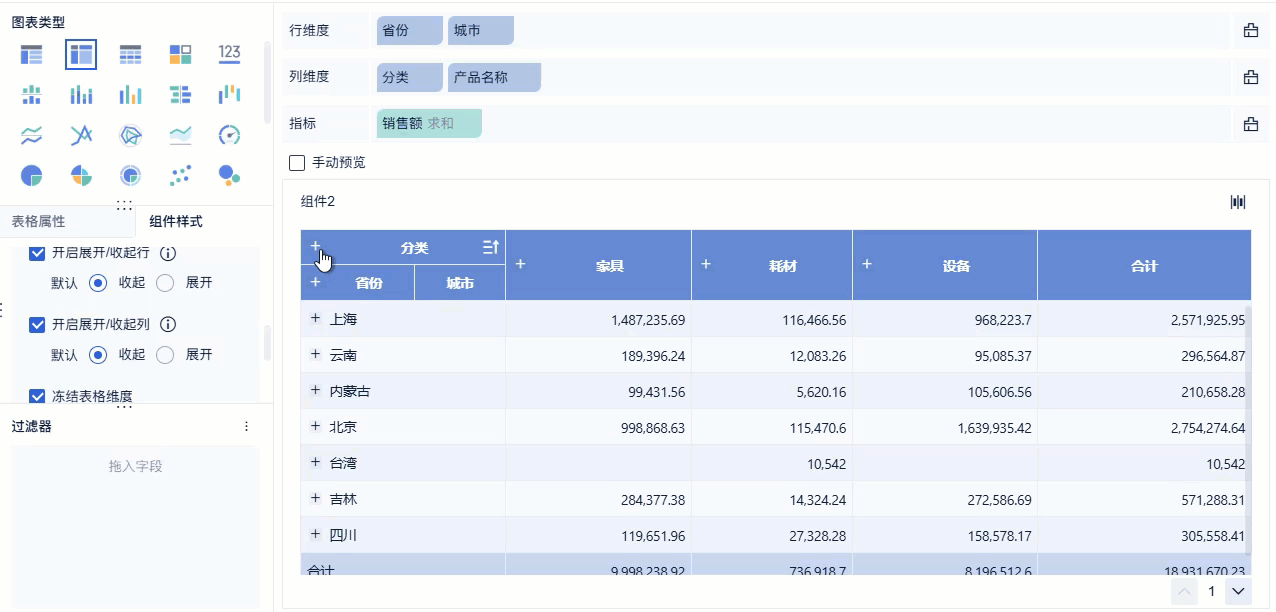Viewport: 1276px width, 612px height.
Task: Choose the radar chart type icon
Action: (x=130, y=135)
